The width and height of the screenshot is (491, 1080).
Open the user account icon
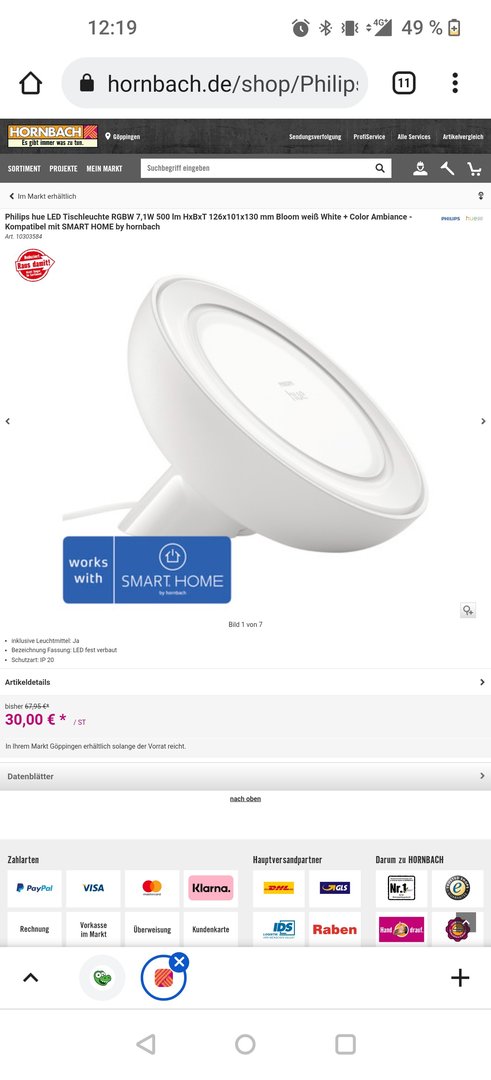point(420,168)
